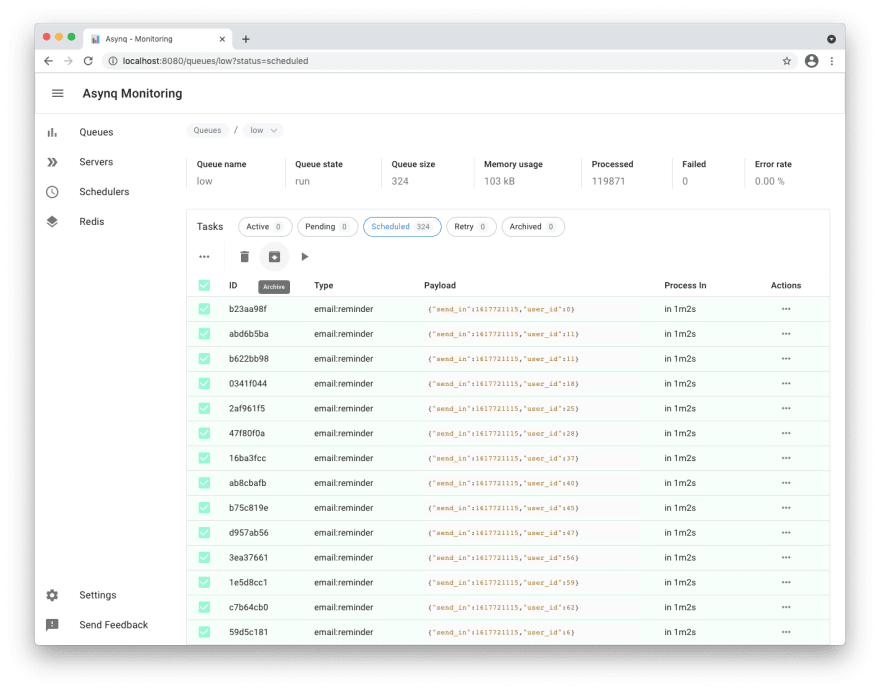
Task: Open actions menu for task b23aa98f
Action: coord(786,309)
